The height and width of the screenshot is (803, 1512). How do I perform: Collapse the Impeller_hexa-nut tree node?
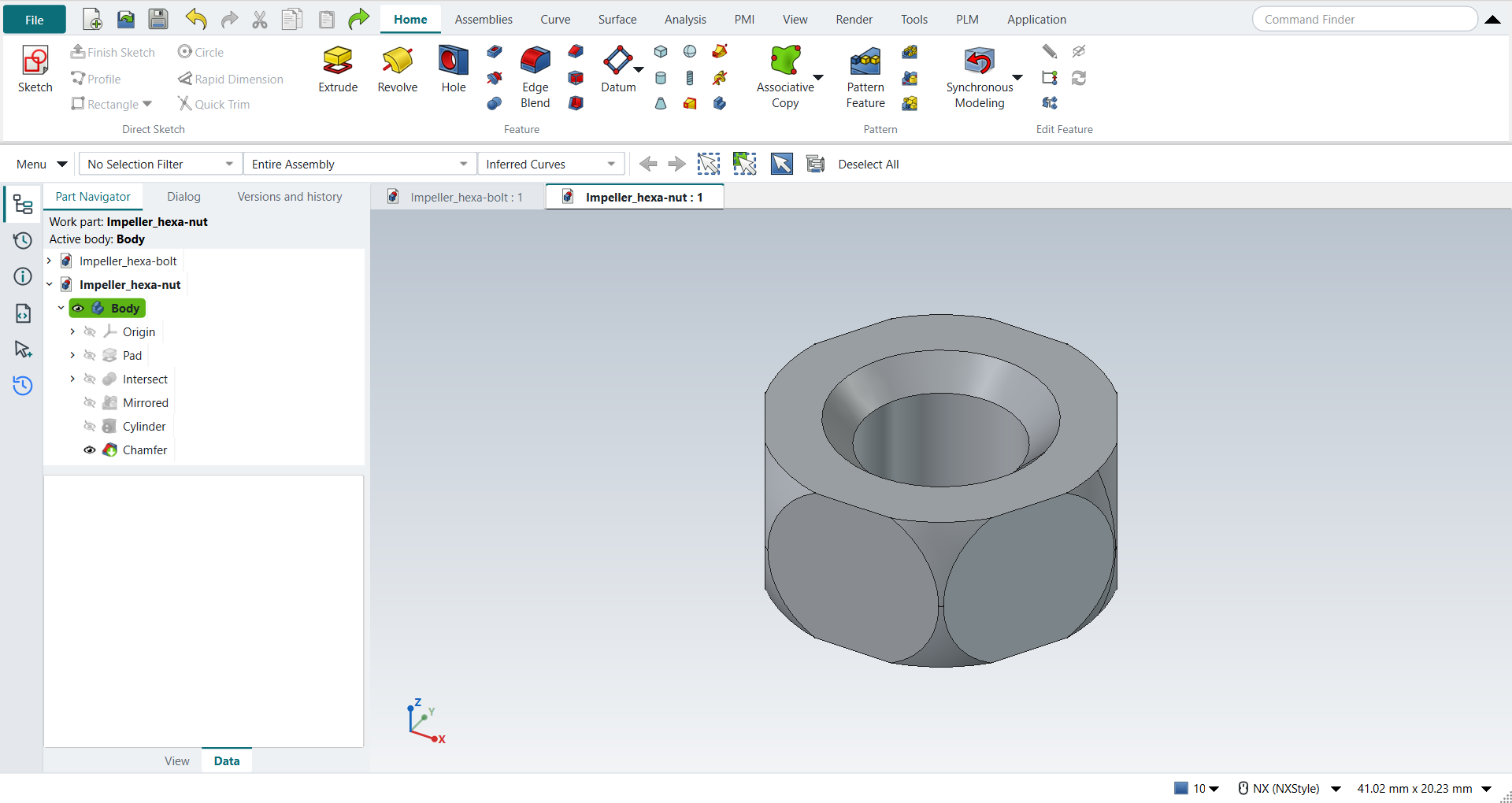pyautogui.click(x=50, y=284)
